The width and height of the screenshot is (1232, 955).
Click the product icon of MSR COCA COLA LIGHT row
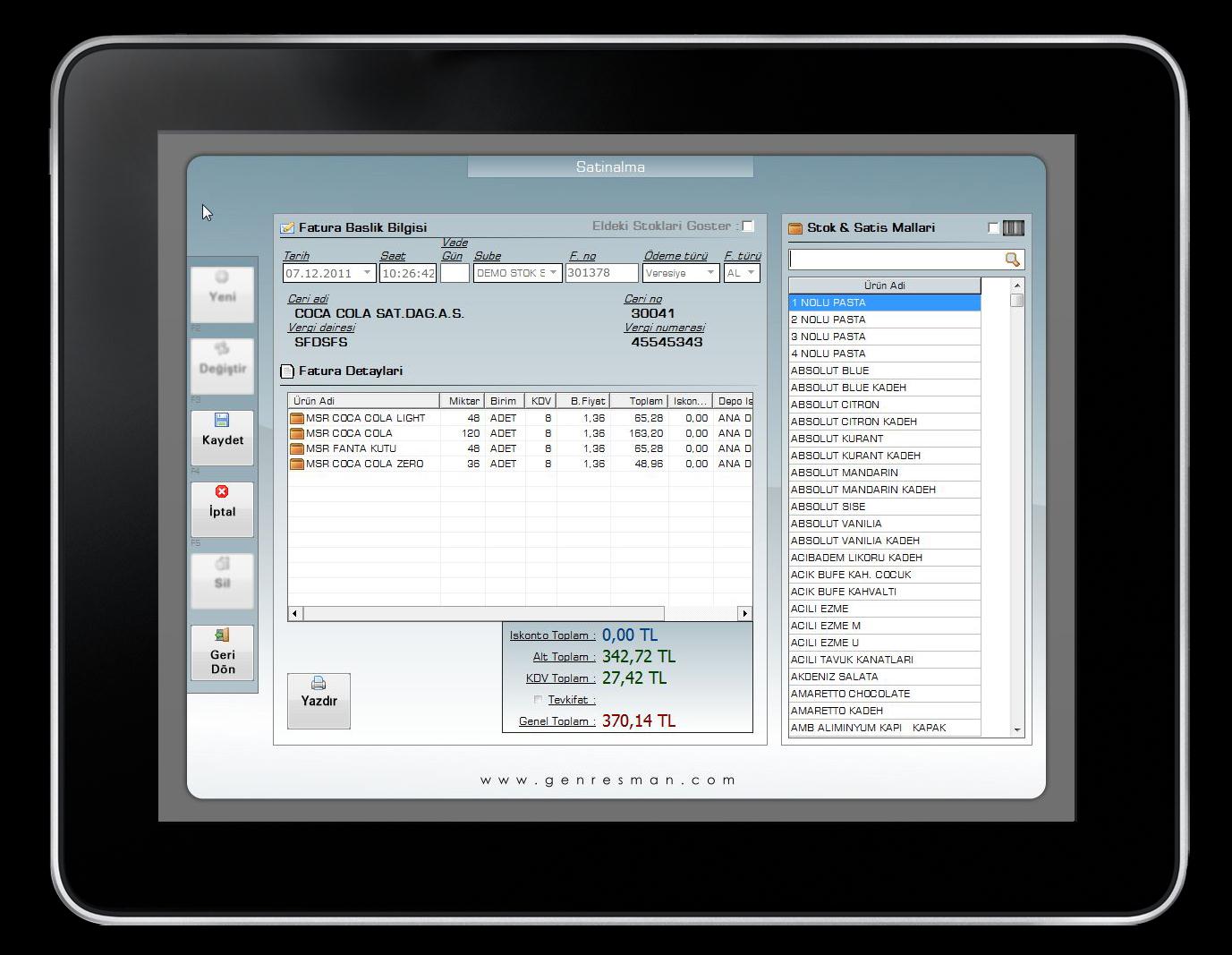(297, 418)
